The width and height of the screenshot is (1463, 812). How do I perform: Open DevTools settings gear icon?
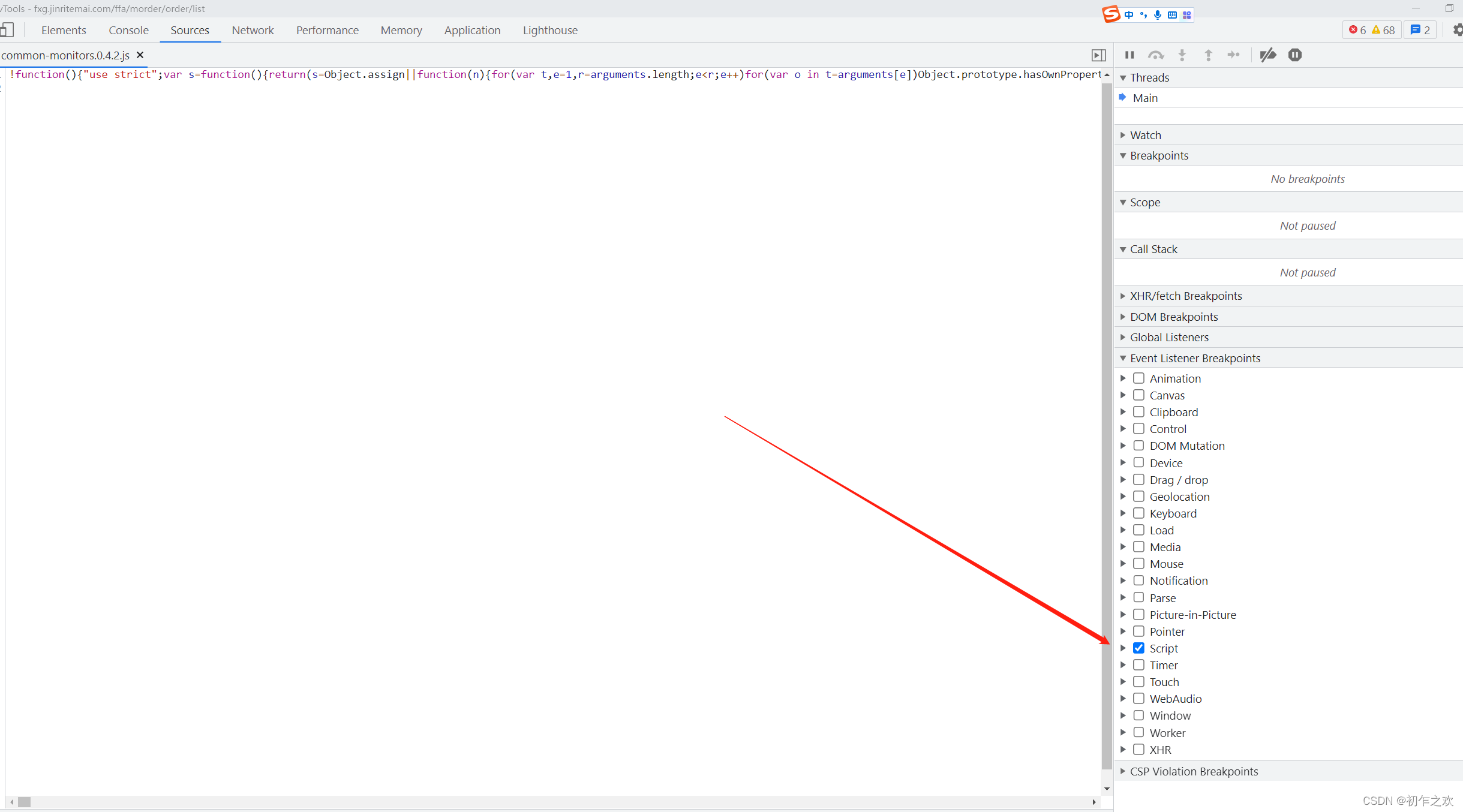click(x=1458, y=30)
